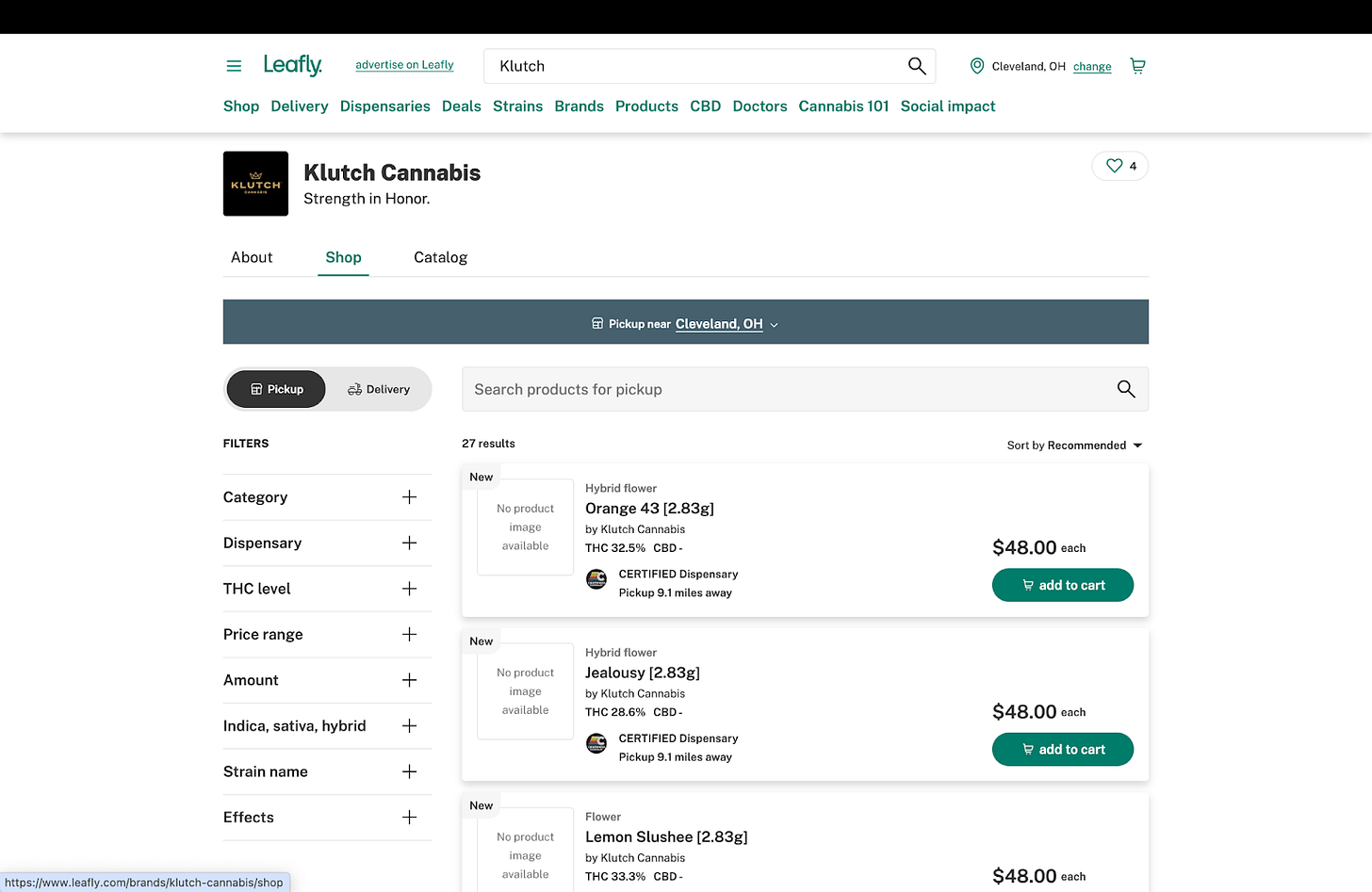Expand the Amount filter
1372x892 pixels.
click(327, 680)
